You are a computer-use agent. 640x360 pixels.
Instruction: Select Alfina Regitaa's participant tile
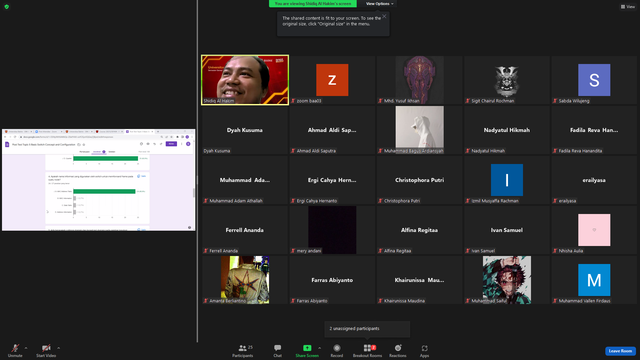(x=420, y=230)
